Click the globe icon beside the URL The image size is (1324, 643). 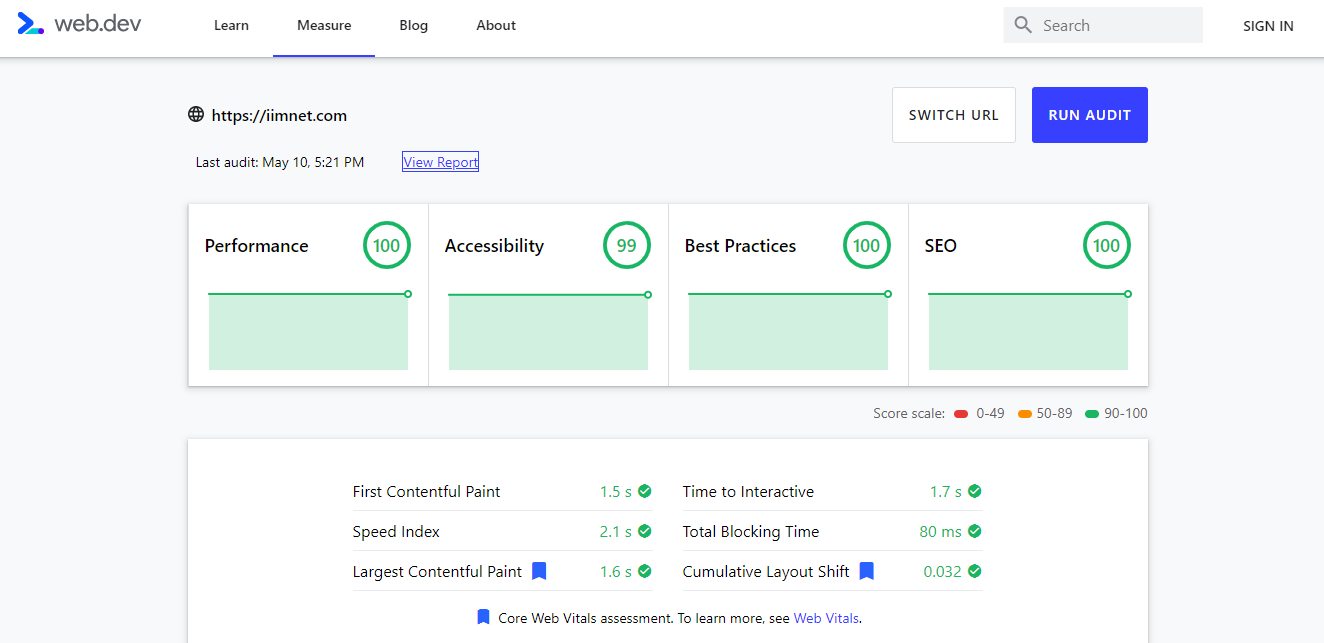196,115
